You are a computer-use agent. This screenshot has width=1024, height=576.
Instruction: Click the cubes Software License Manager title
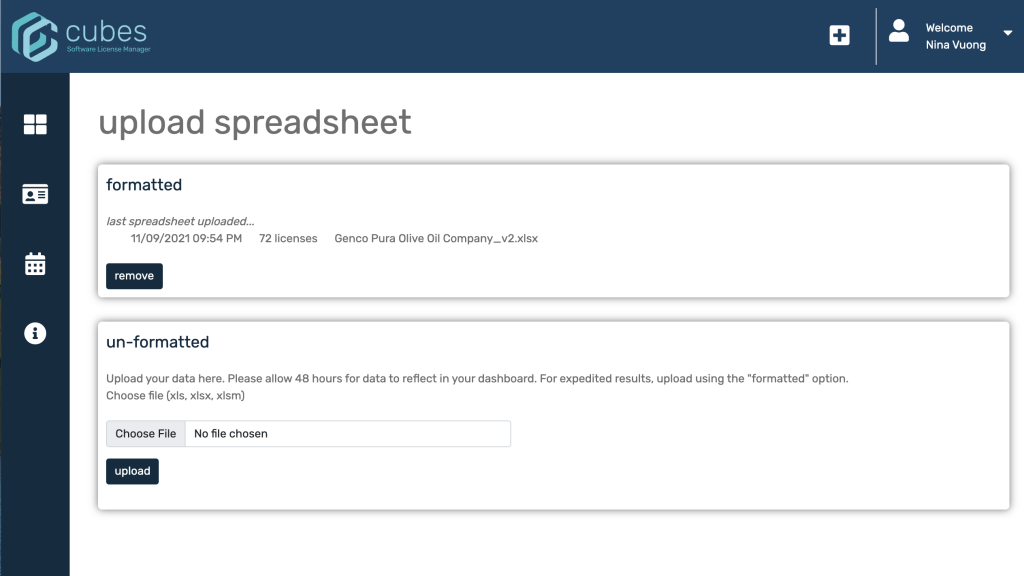pyautogui.click(x=108, y=36)
